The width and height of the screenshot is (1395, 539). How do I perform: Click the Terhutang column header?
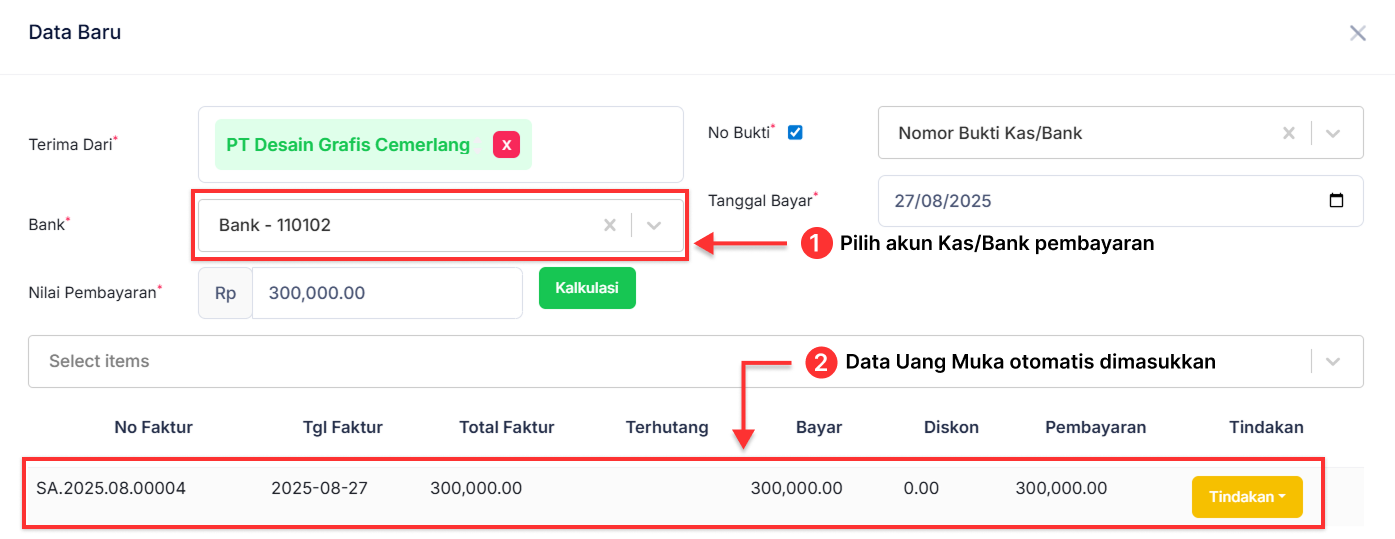[x=667, y=427]
